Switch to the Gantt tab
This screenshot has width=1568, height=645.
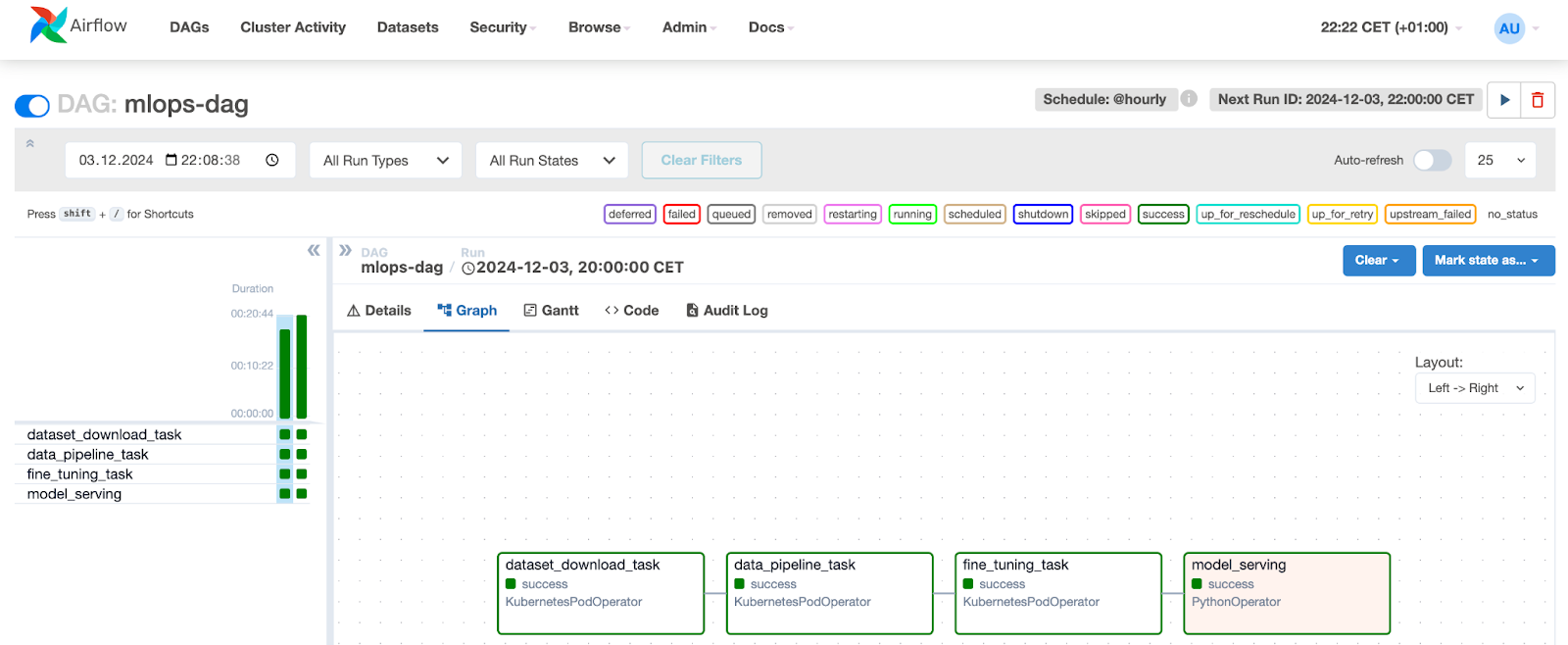click(x=551, y=311)
